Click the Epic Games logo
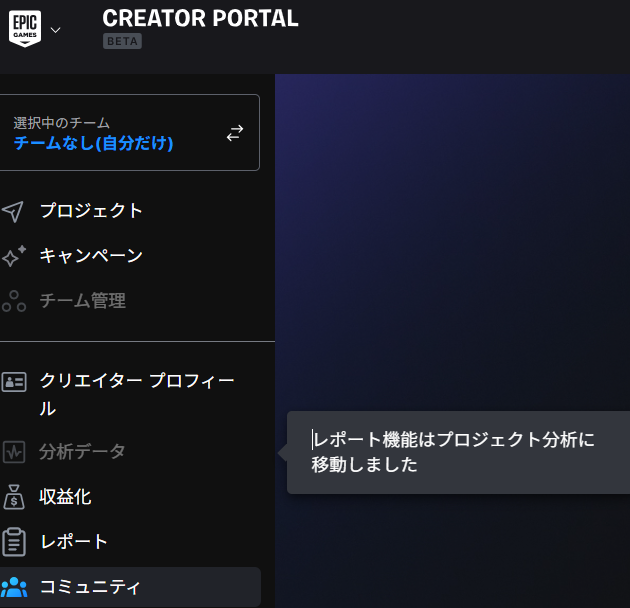This screenshot has height=608, width=630. point(25,29)
